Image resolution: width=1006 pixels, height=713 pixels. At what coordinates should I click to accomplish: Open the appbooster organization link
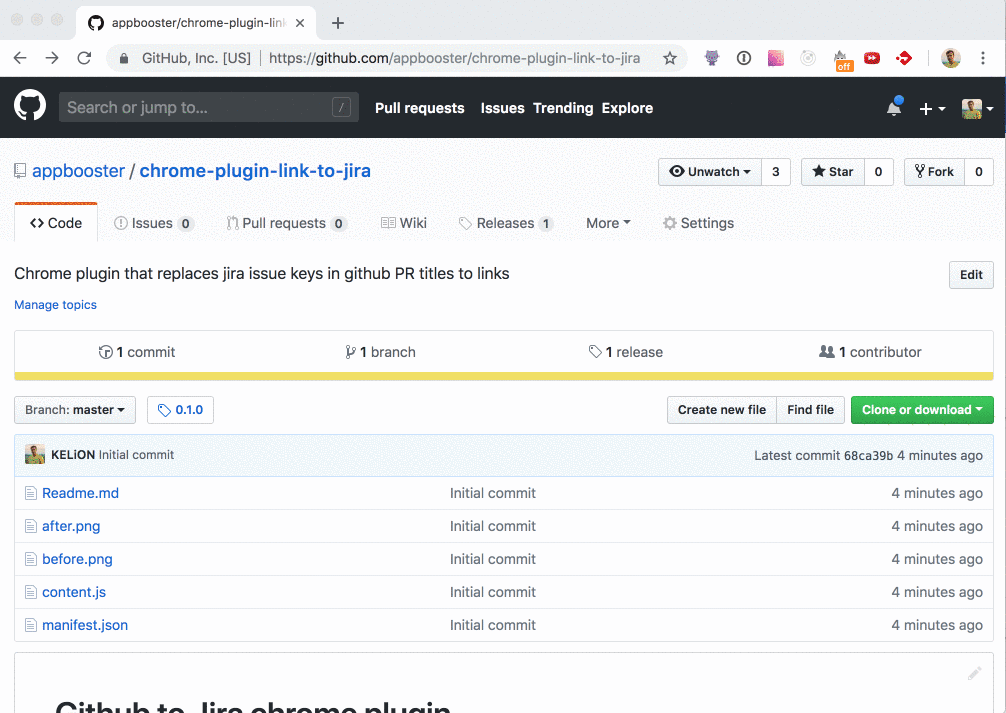(78, 171)
